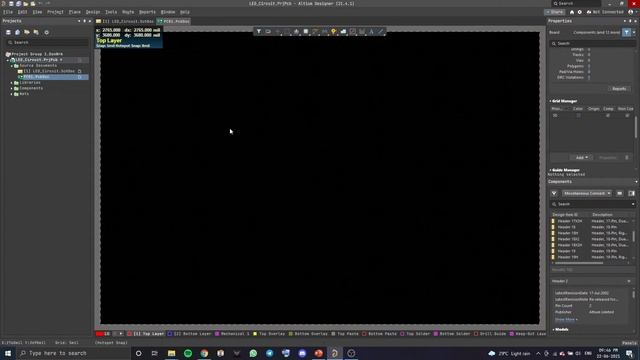This screenshot has width=640, height=360.
Task: Open File Explorer from the taskbar
Action: (171, 353)
